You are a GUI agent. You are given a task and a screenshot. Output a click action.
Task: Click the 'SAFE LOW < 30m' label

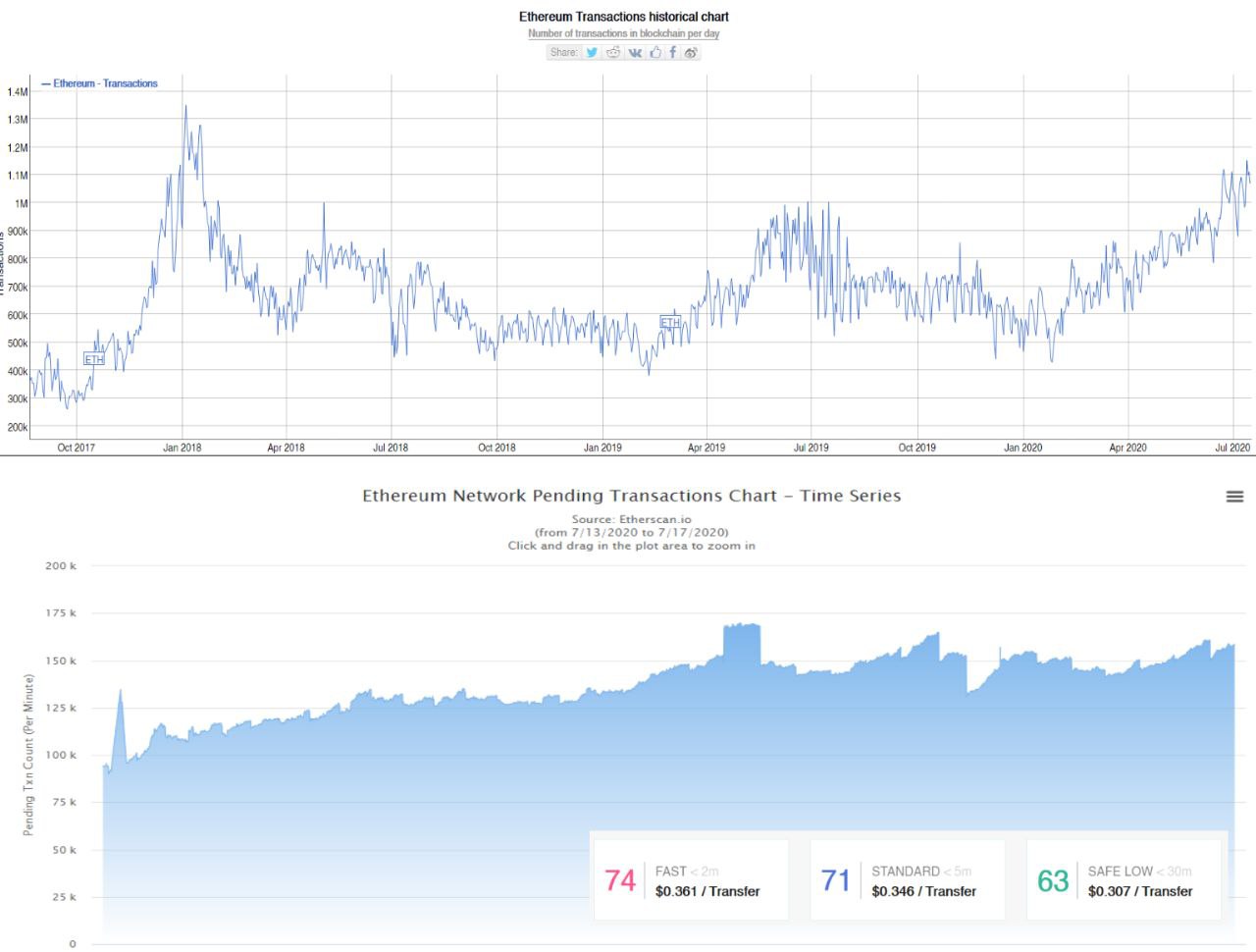coord(1140,872)
